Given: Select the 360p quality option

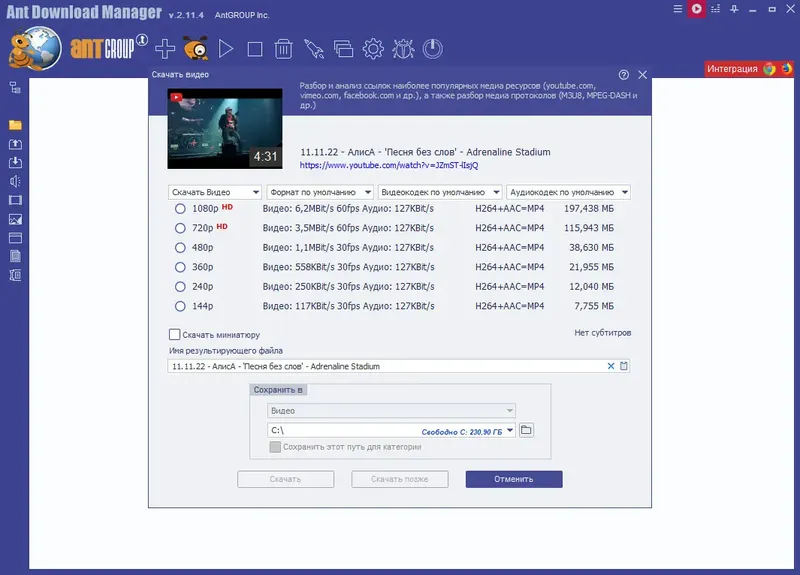Looking at the screenshot, I should click(x=180, y=267).
